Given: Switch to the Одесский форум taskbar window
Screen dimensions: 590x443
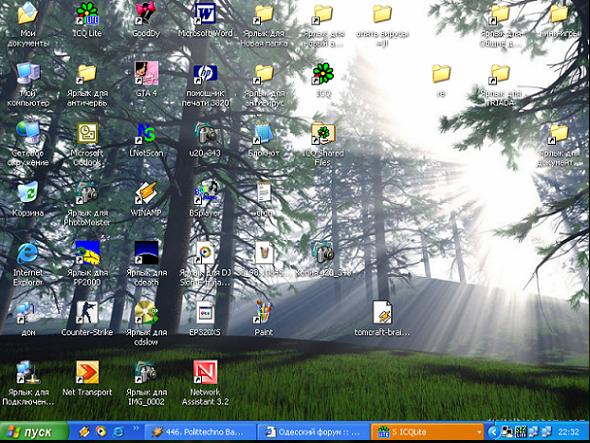Looking at the screenshot, I should click(313, 432).
